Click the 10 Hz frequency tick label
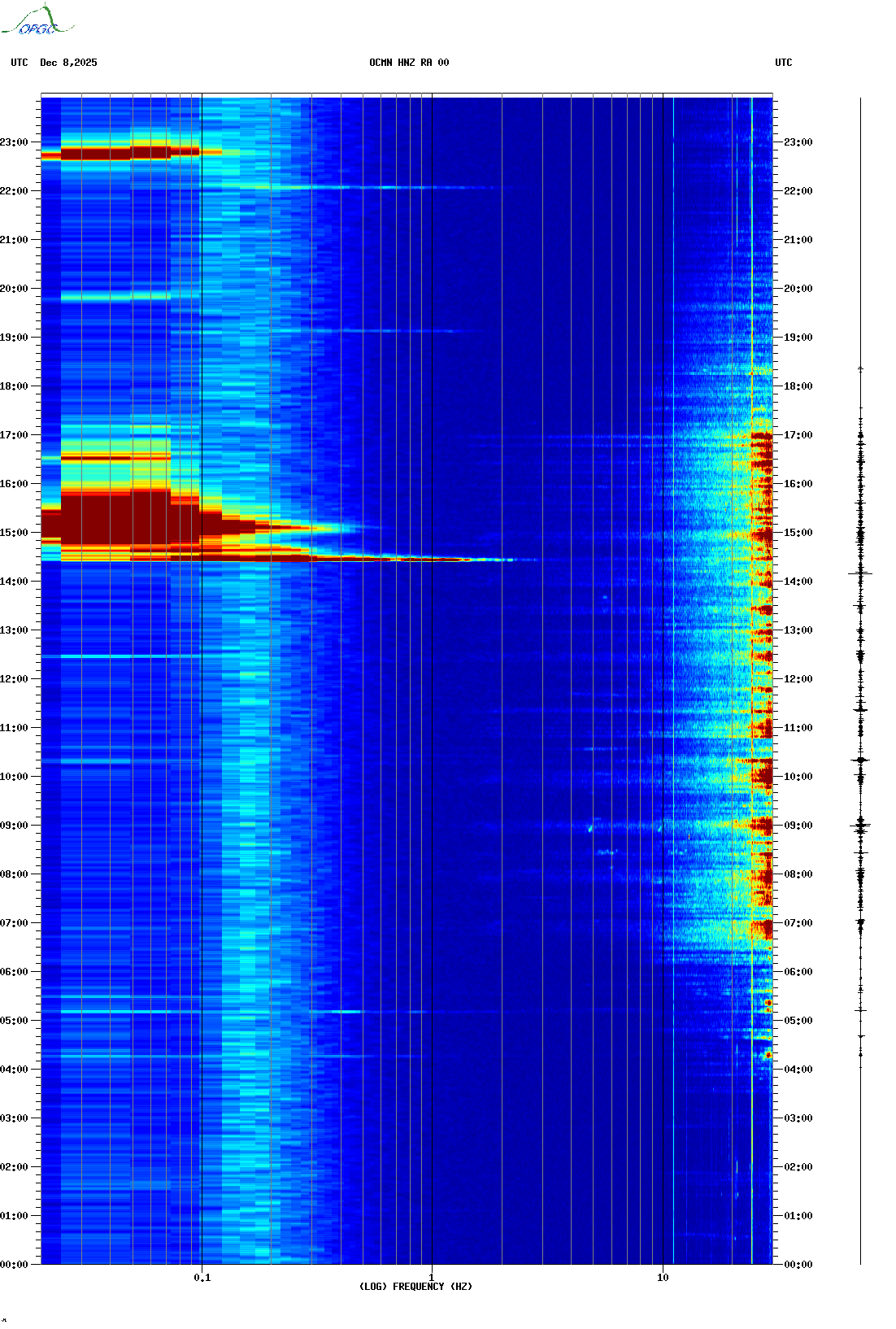The image size is (896, 1329). (663, 1277)
